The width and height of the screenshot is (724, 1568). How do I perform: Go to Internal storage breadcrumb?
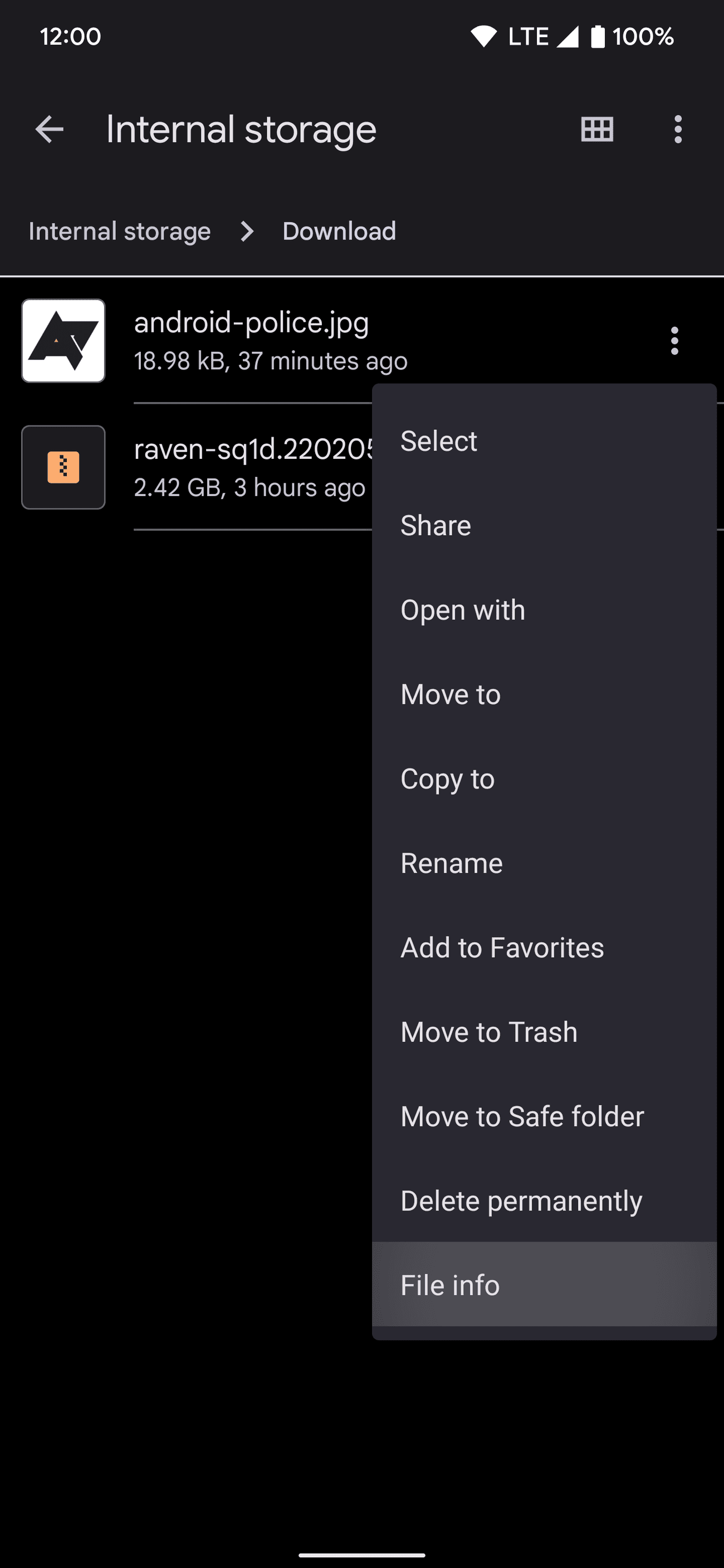[119, 231]
